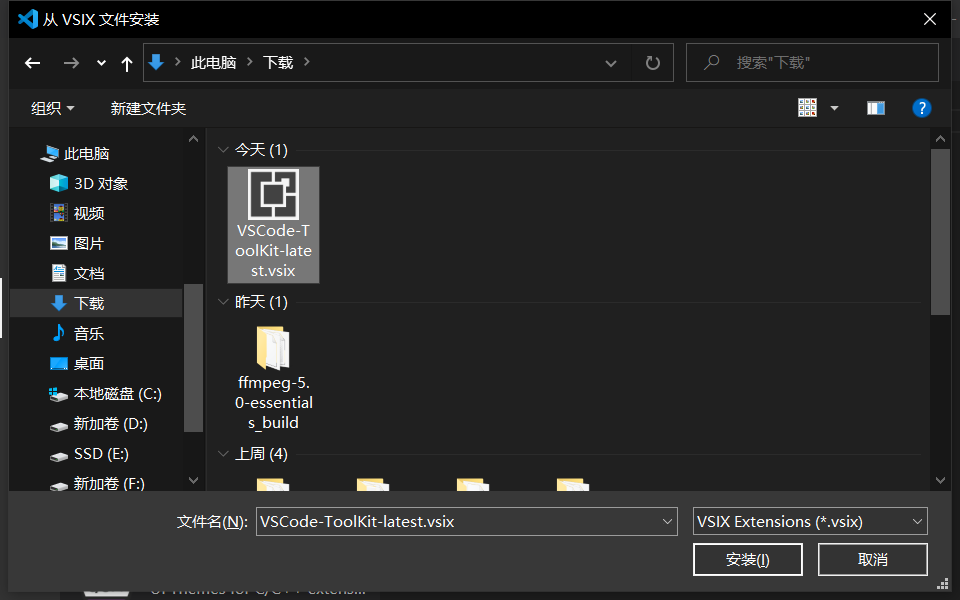
Task: Open the address bar history dropdown
Action: click(610, 63)
